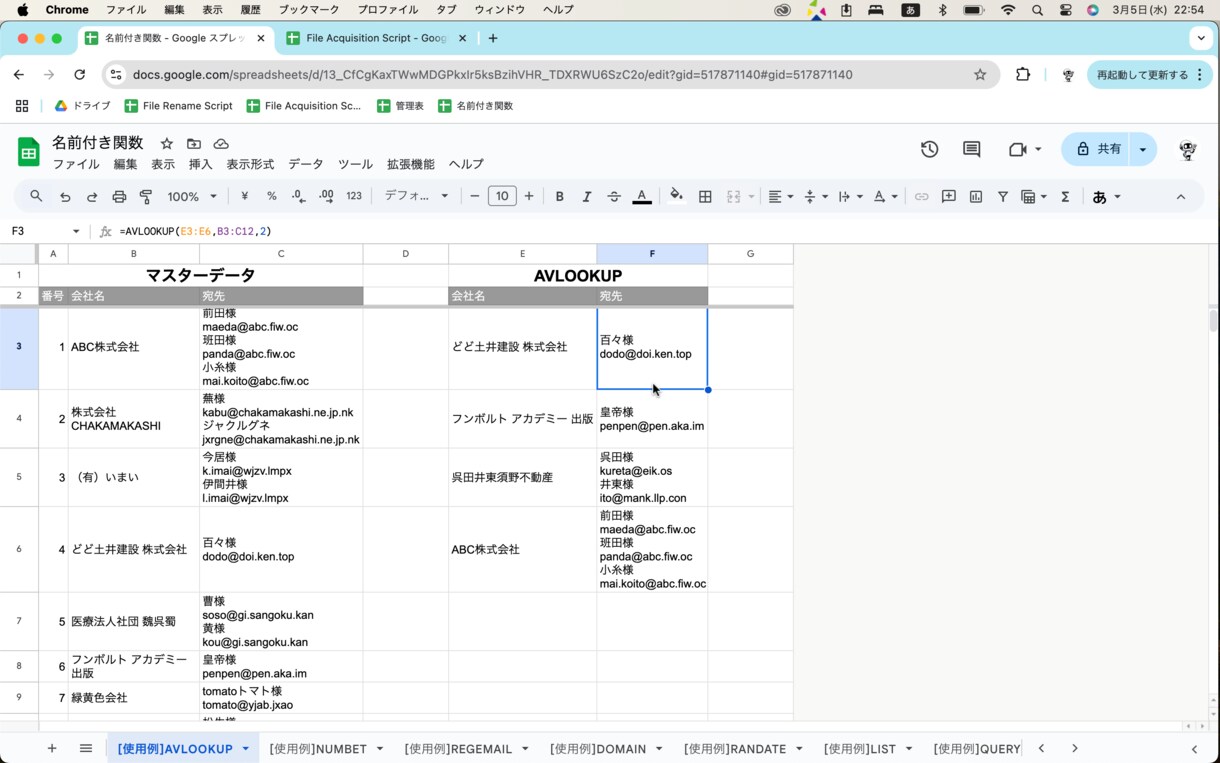Open the 拡張機能 menu

411,164
